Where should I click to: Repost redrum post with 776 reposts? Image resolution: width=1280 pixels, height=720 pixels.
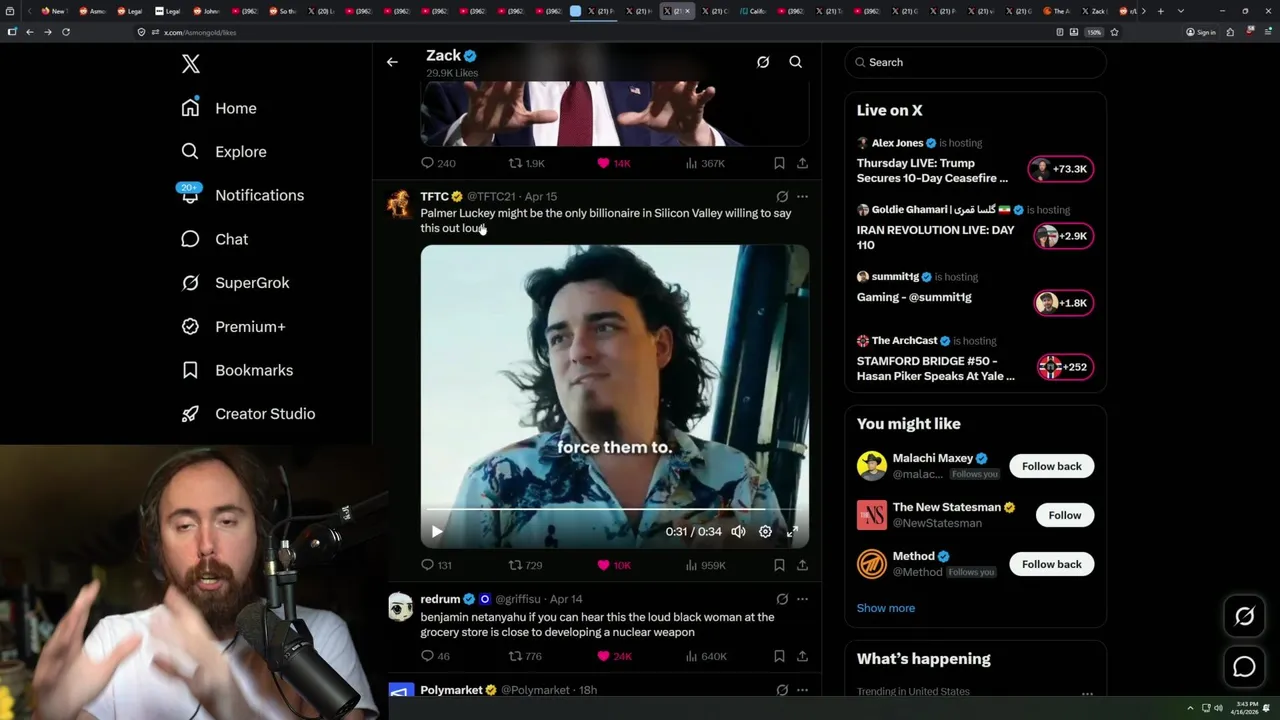point(526,656)
